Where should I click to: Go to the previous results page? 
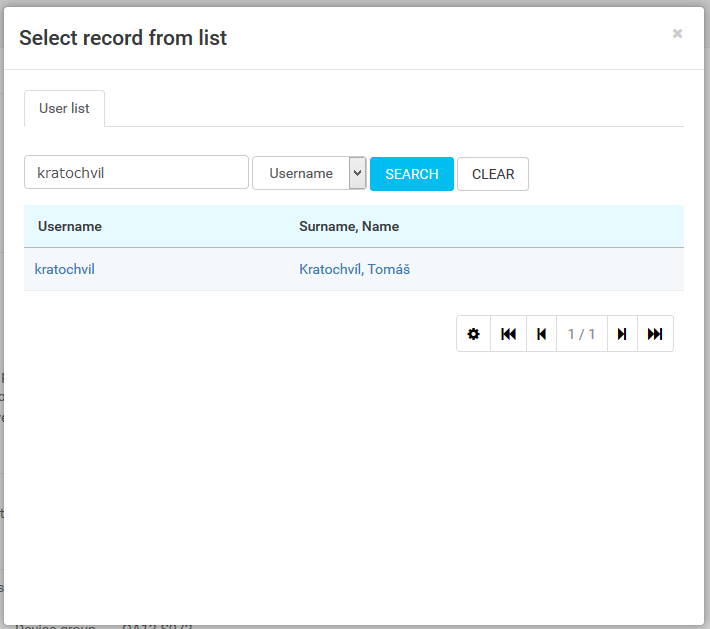(541, 334)
